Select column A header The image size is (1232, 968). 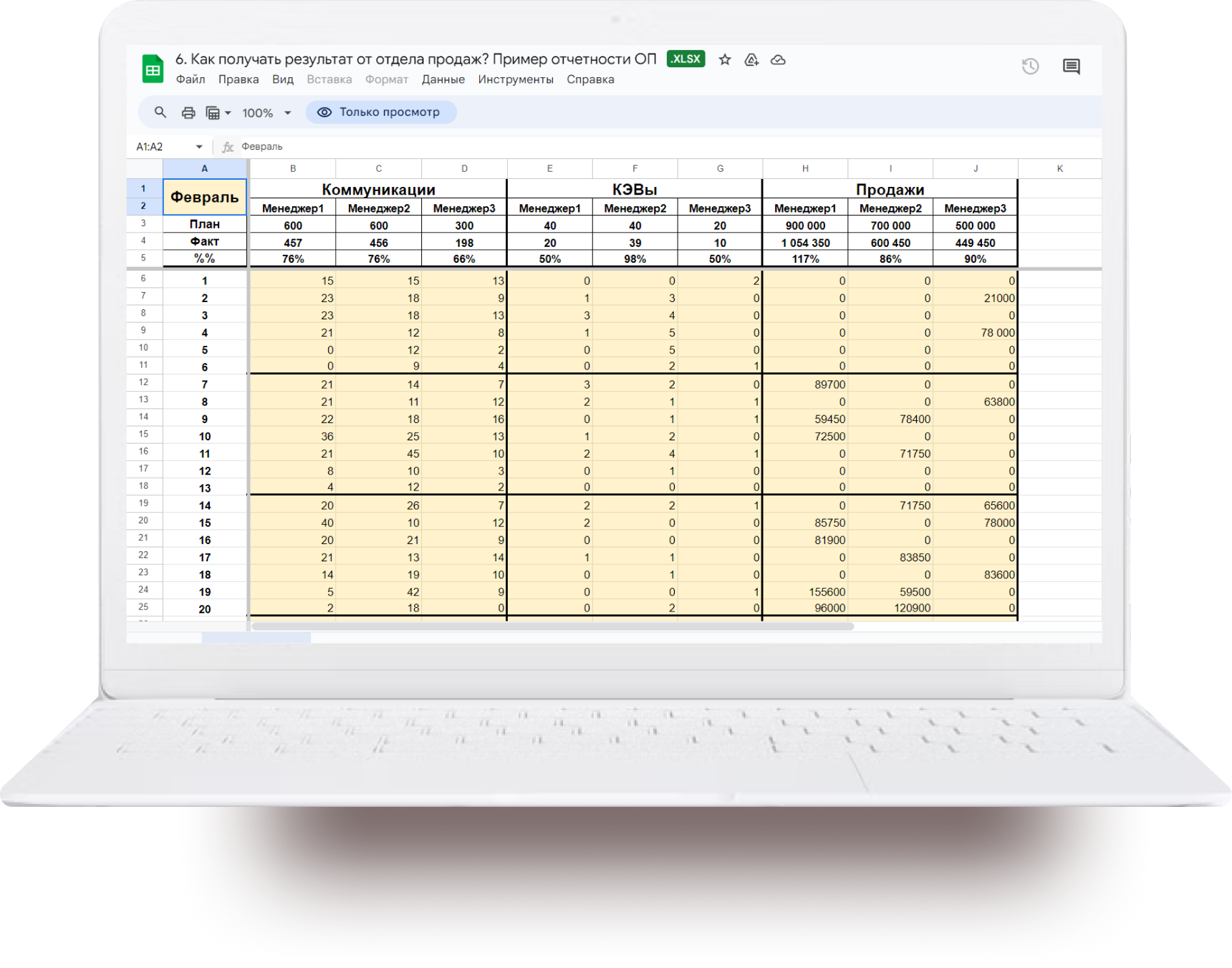205,169
